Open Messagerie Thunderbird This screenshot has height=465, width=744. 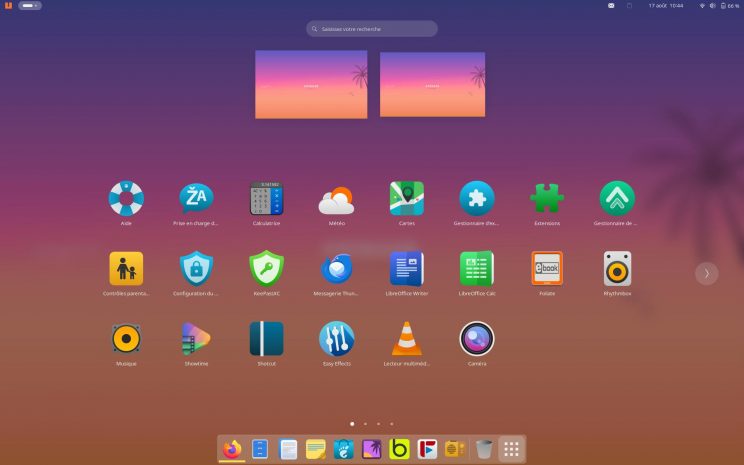[x=336, y=269]
